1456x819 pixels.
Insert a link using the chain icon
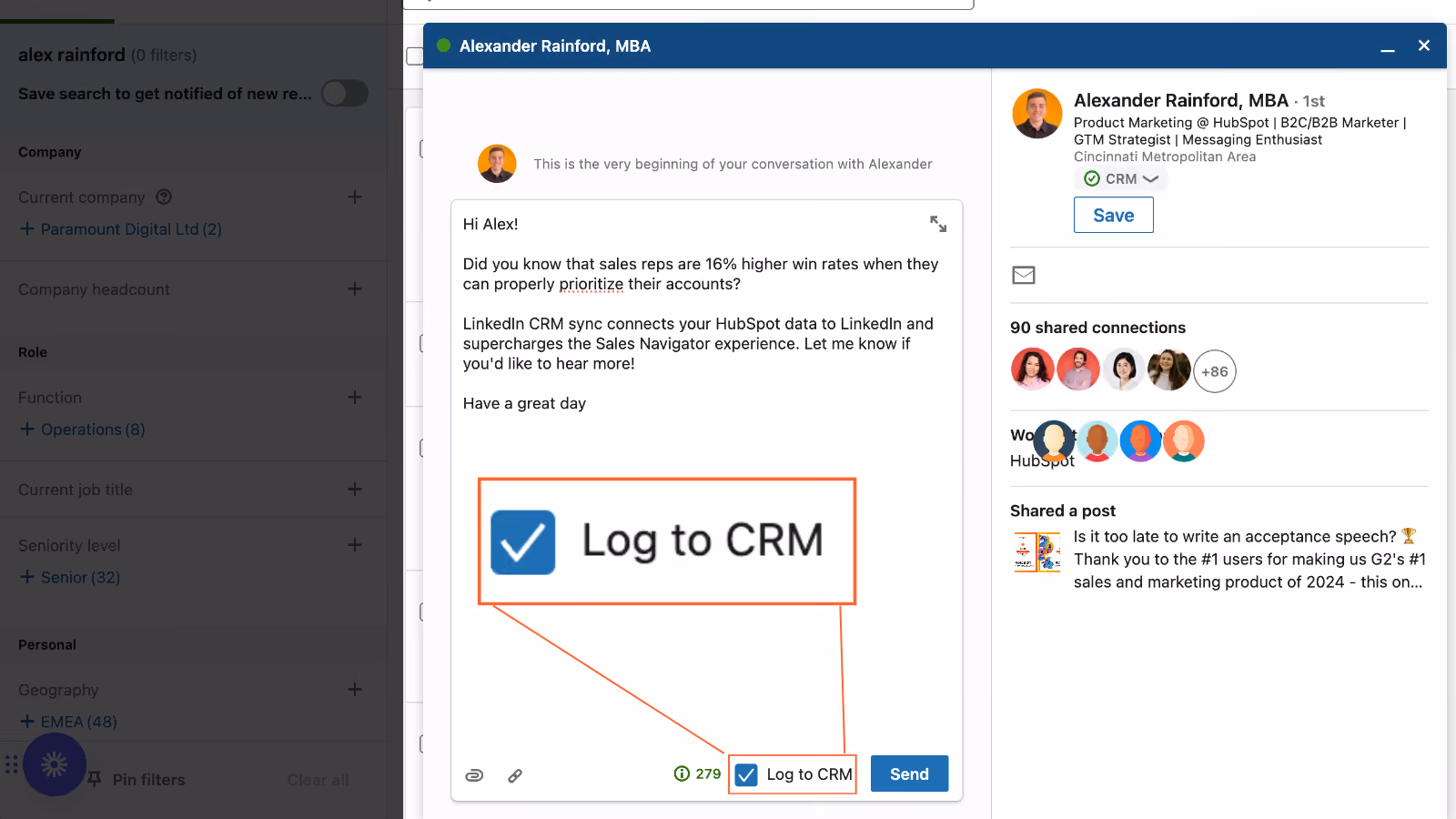[x=515, y=775]
